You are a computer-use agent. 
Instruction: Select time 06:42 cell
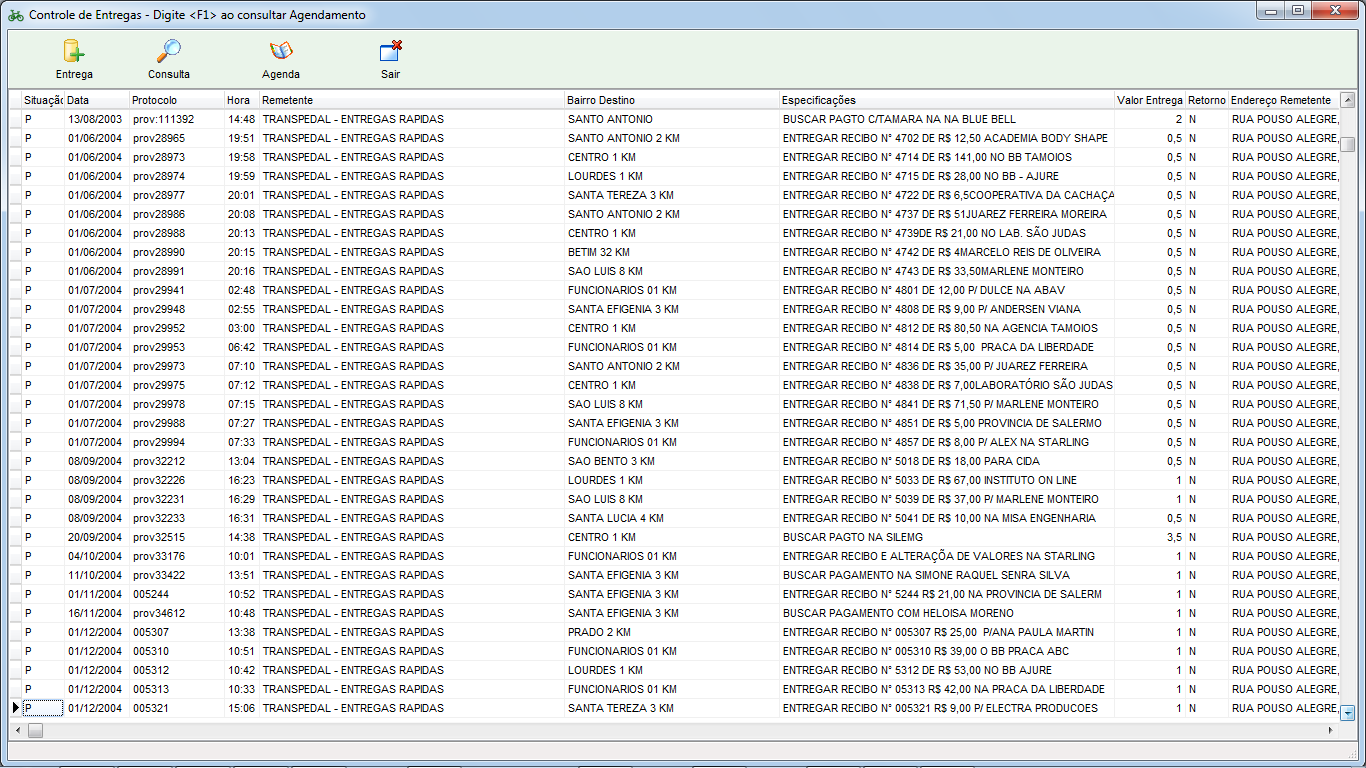[x=242, y=347]
